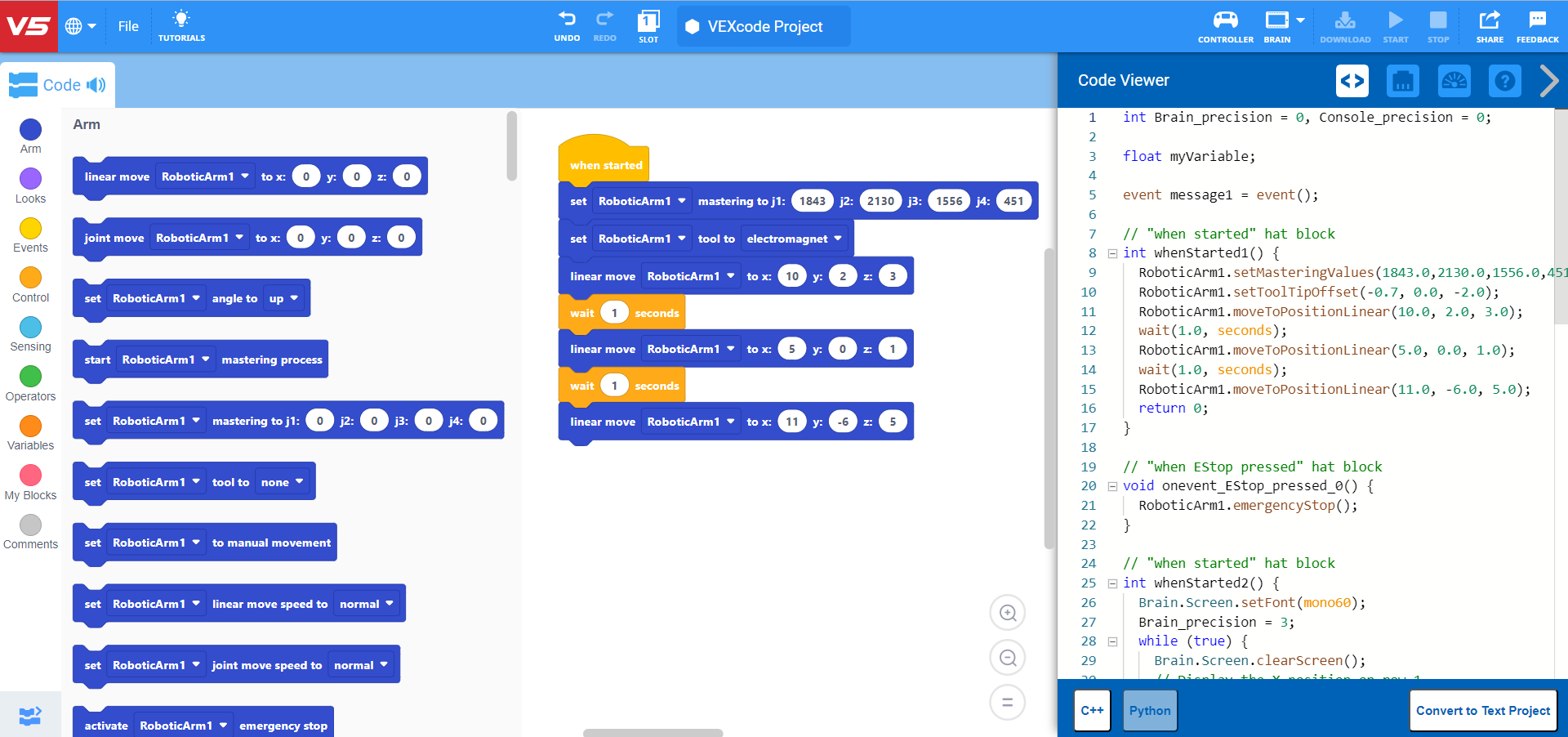Viewport: 1568px width, 737px height.
Task: Open the language globe menu
Action: [x=80, y=26]
